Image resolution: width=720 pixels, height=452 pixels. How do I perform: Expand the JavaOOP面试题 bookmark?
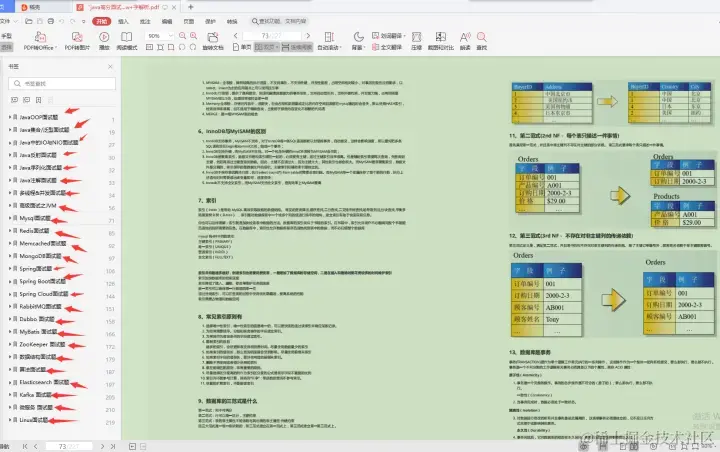tap(10, 117)
